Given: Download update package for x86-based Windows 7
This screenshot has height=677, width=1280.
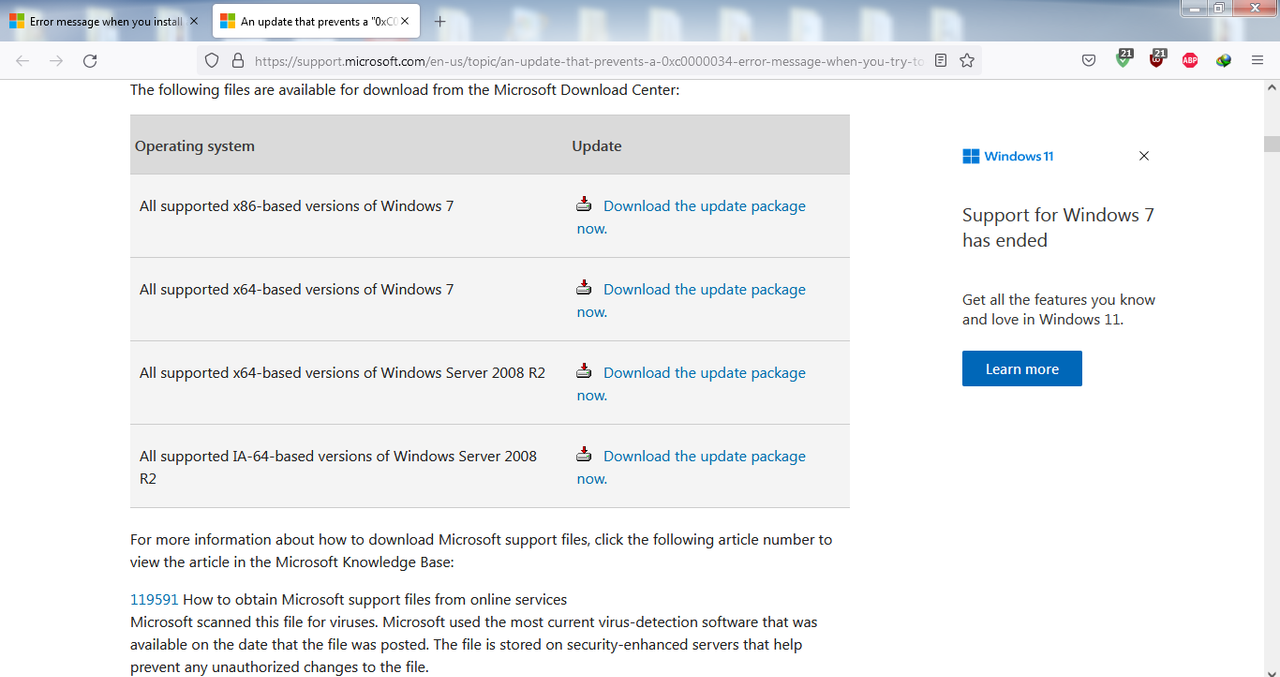Looking at the screenshot, I should 691,217.
